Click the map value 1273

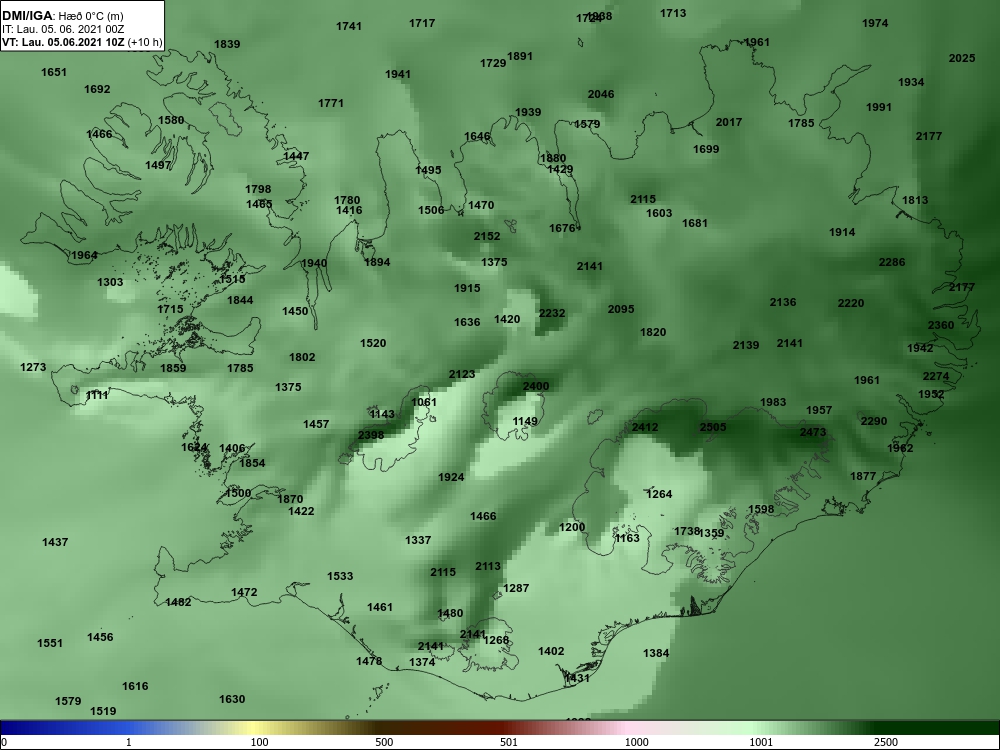[33, 367]
